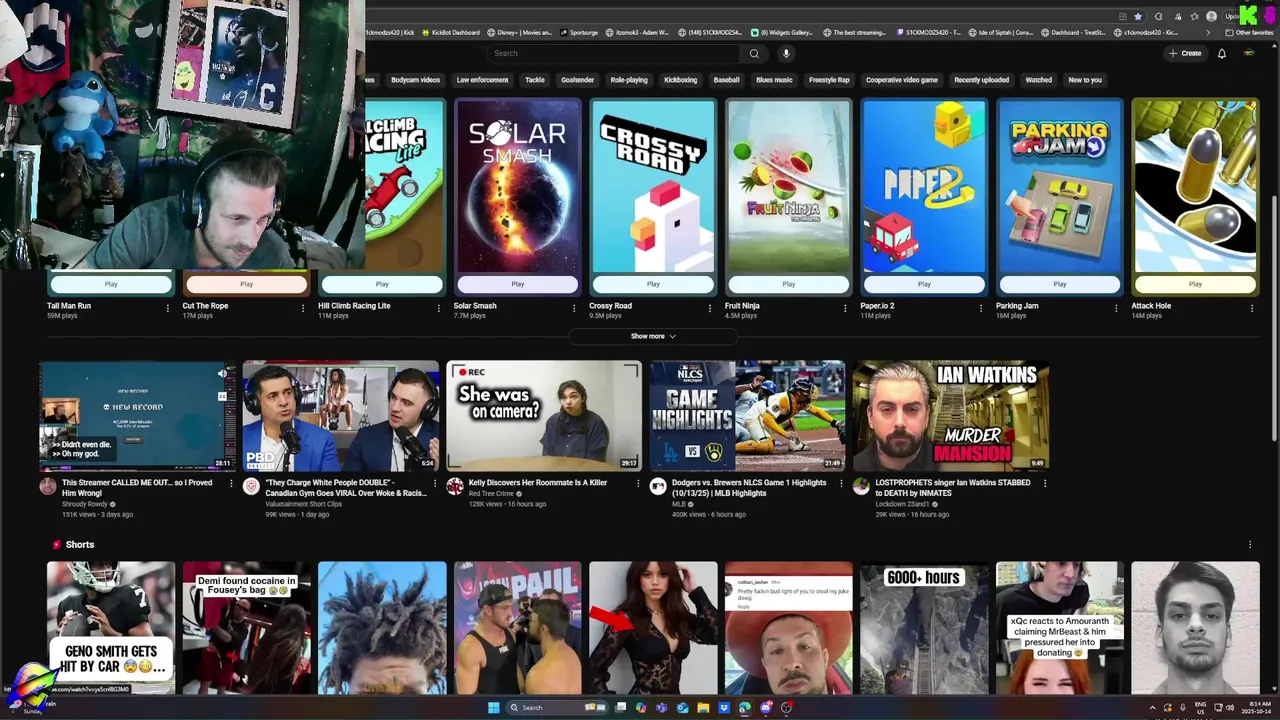Play the Paper.io 2 game
Image resolution: width=1280 pixels, height=720 pixels.
click(924, 284)
